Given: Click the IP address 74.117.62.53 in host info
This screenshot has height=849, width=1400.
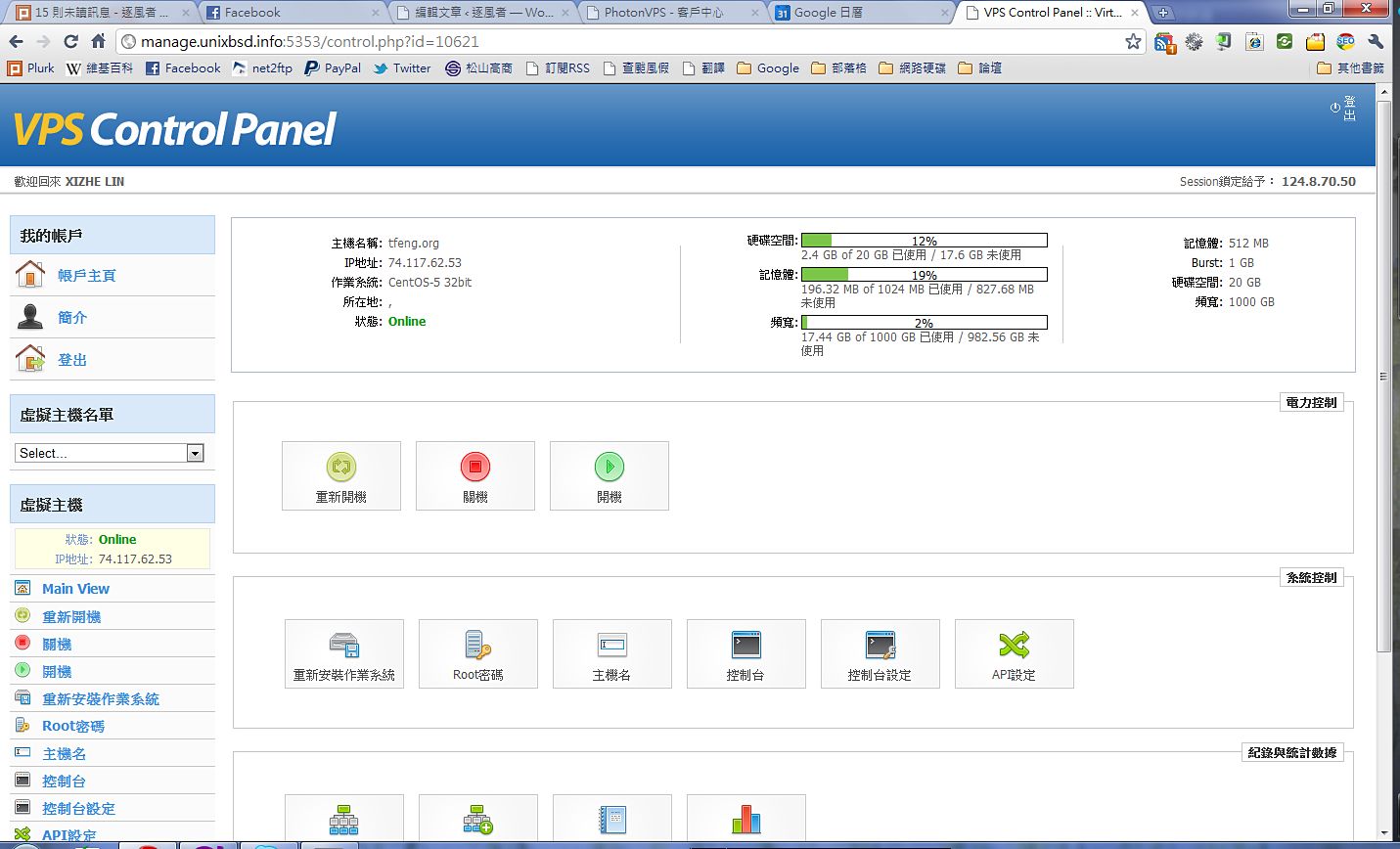Looking at the screenshot, I should 425,263.
